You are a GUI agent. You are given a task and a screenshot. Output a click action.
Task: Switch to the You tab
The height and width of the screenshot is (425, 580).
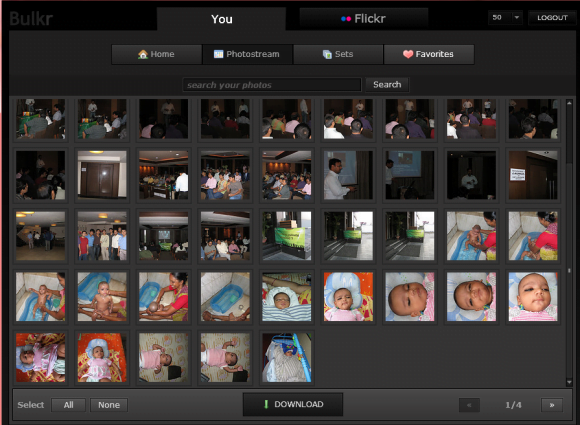[x=222, y=19]
